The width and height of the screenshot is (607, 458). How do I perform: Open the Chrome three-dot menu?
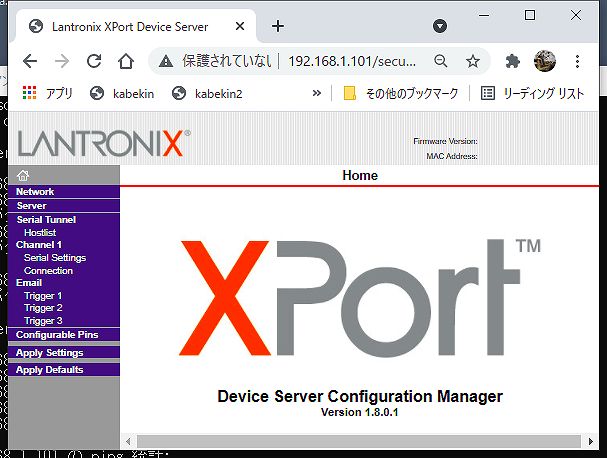pos(577,61)
